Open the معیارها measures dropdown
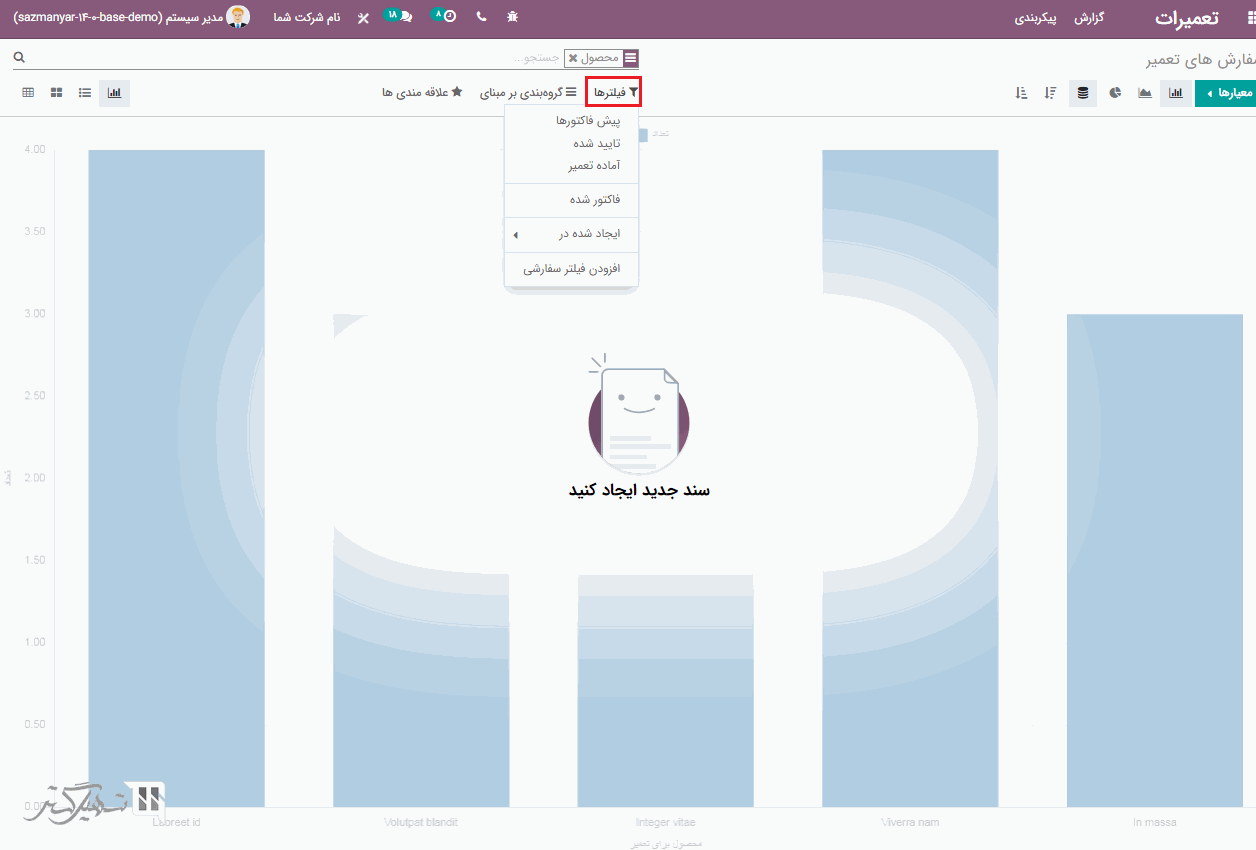1256x850 pixels. pyautogui.click(x=1225, y=93)
